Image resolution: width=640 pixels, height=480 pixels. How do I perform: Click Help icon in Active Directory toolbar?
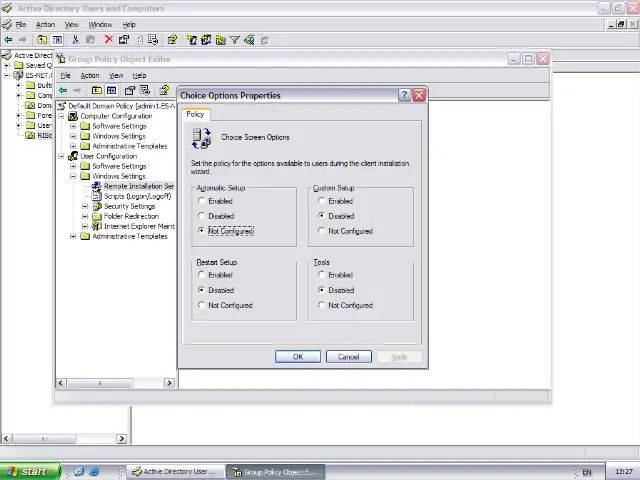click(x=172, y=40)
